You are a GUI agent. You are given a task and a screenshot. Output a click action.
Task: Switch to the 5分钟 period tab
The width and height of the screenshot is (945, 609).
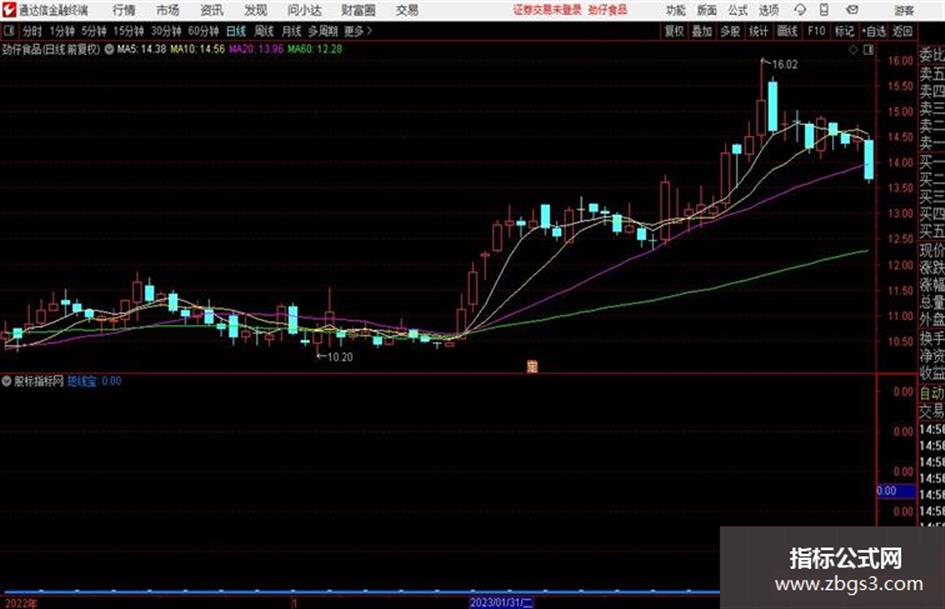(x=94, y=31)
